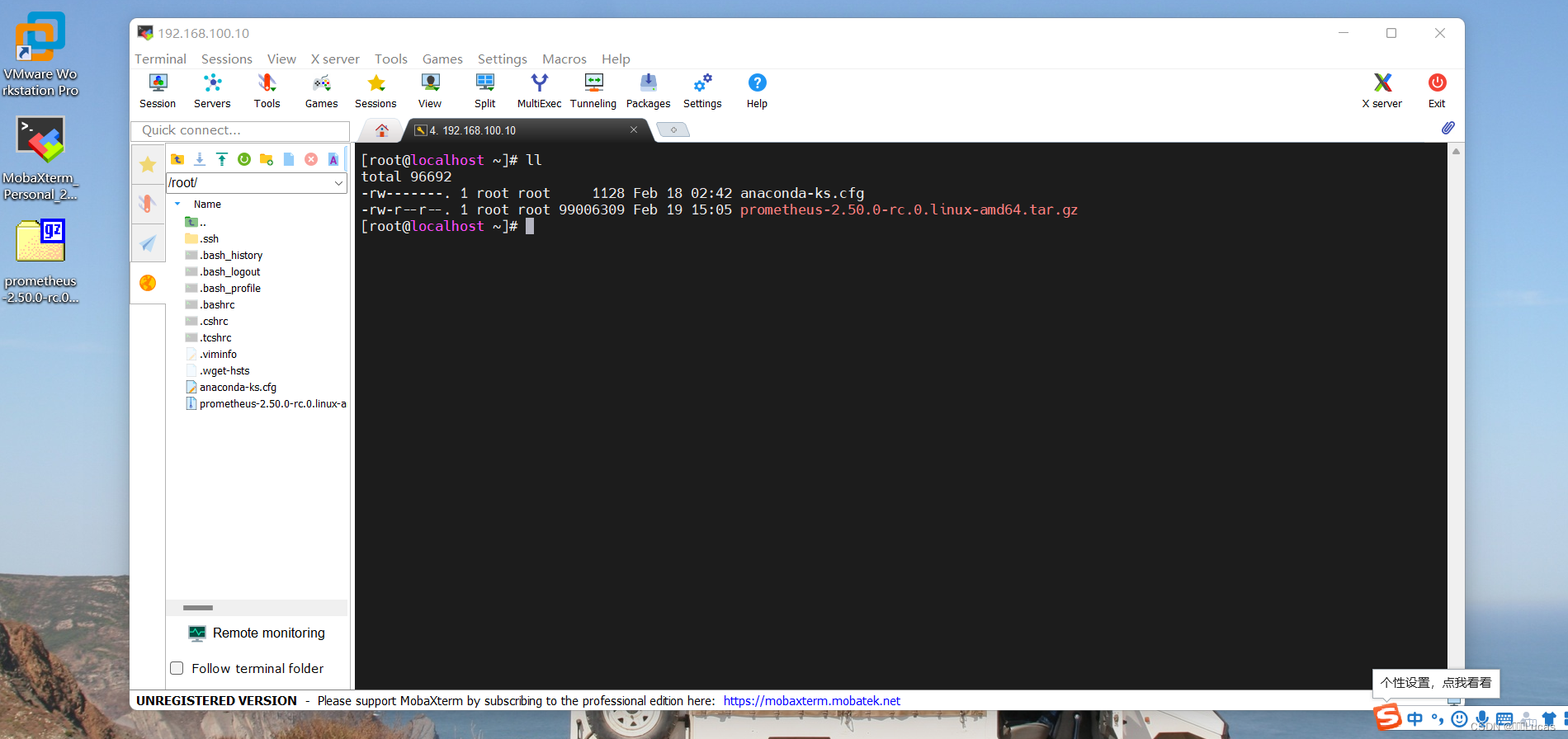This screenshot has width=1568, height=739.
Task: Select anaconda-ks.cfg in the file tree
Action: tap(238, 388)
